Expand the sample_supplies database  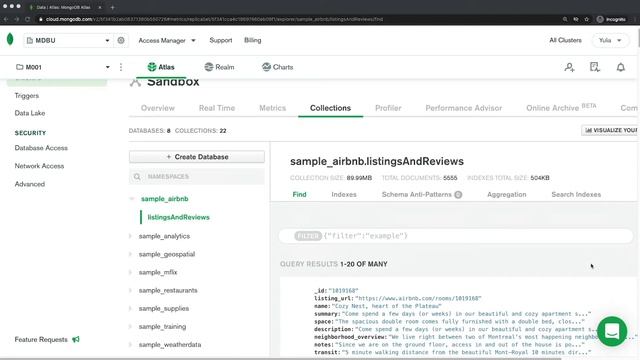pos(130,308)
